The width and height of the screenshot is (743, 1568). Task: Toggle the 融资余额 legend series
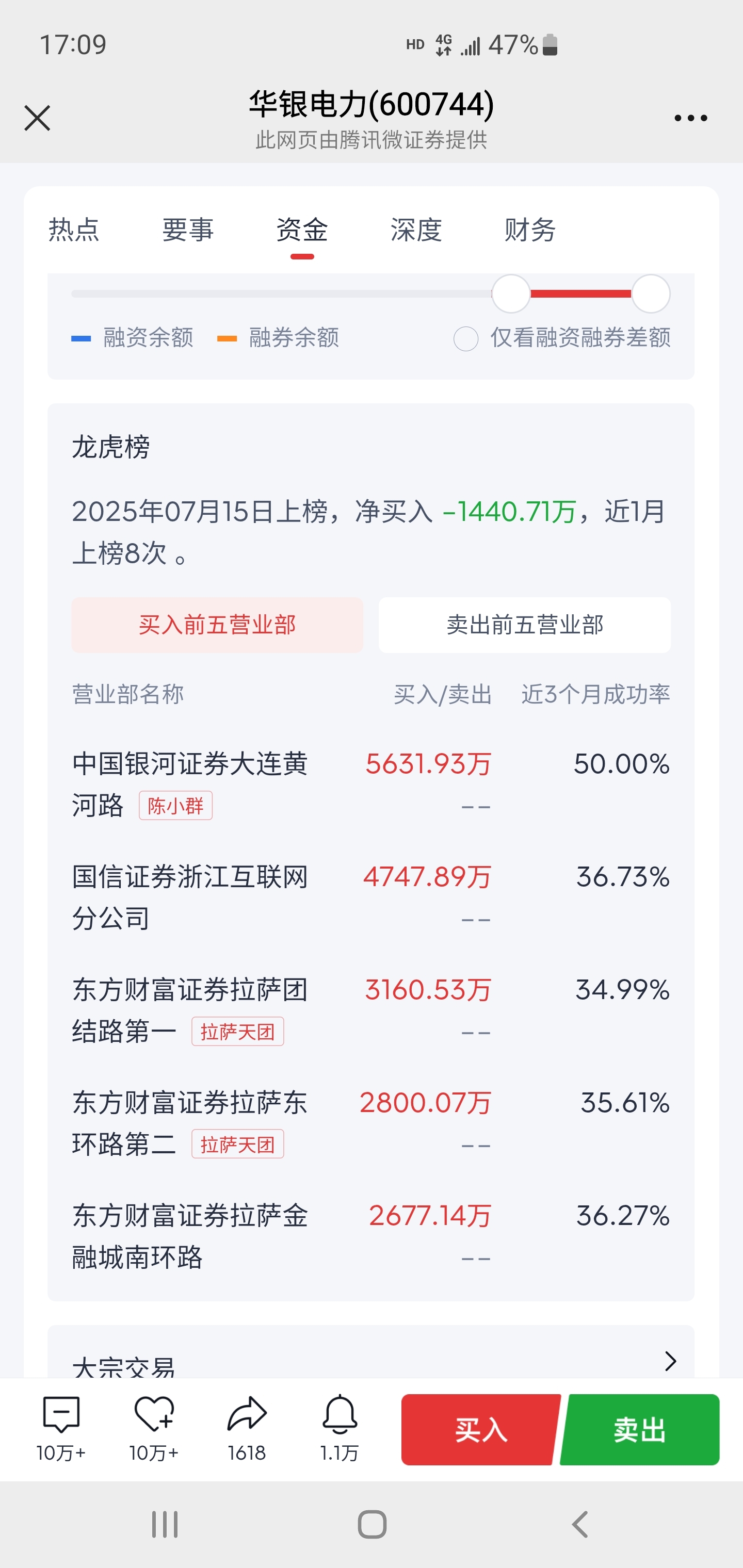coord(132,337)
